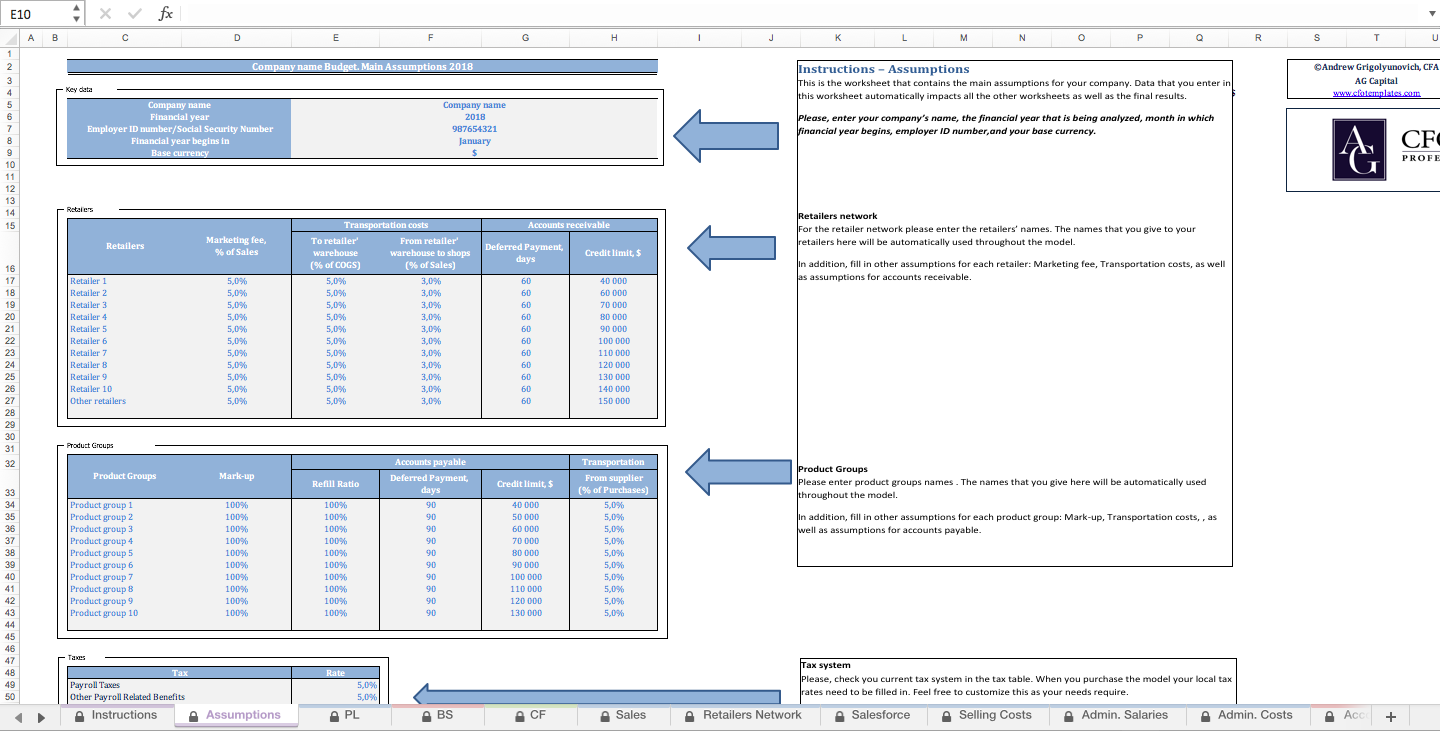The image size is (1440, 731).
Task: Click the Name Box showing E10
Action: [36, 14]
